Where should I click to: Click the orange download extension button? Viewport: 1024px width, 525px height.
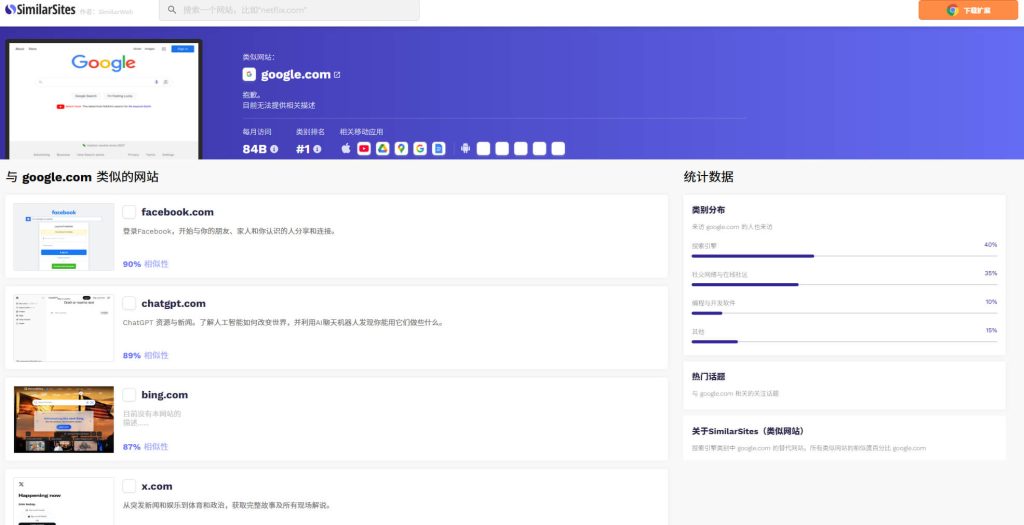coord(968,10)
